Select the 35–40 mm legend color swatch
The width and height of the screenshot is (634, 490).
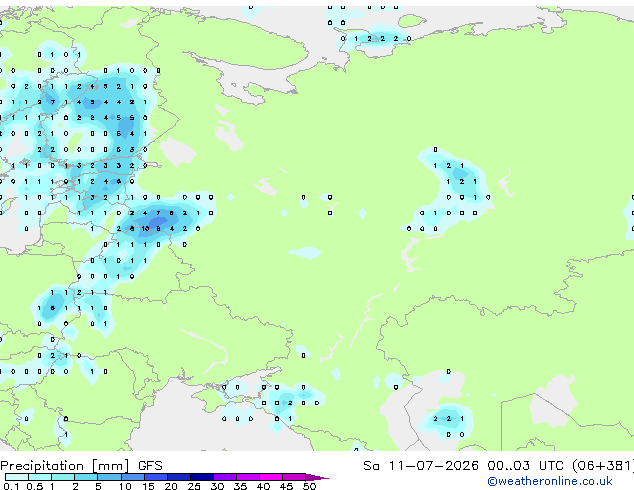tap(248, 477)
